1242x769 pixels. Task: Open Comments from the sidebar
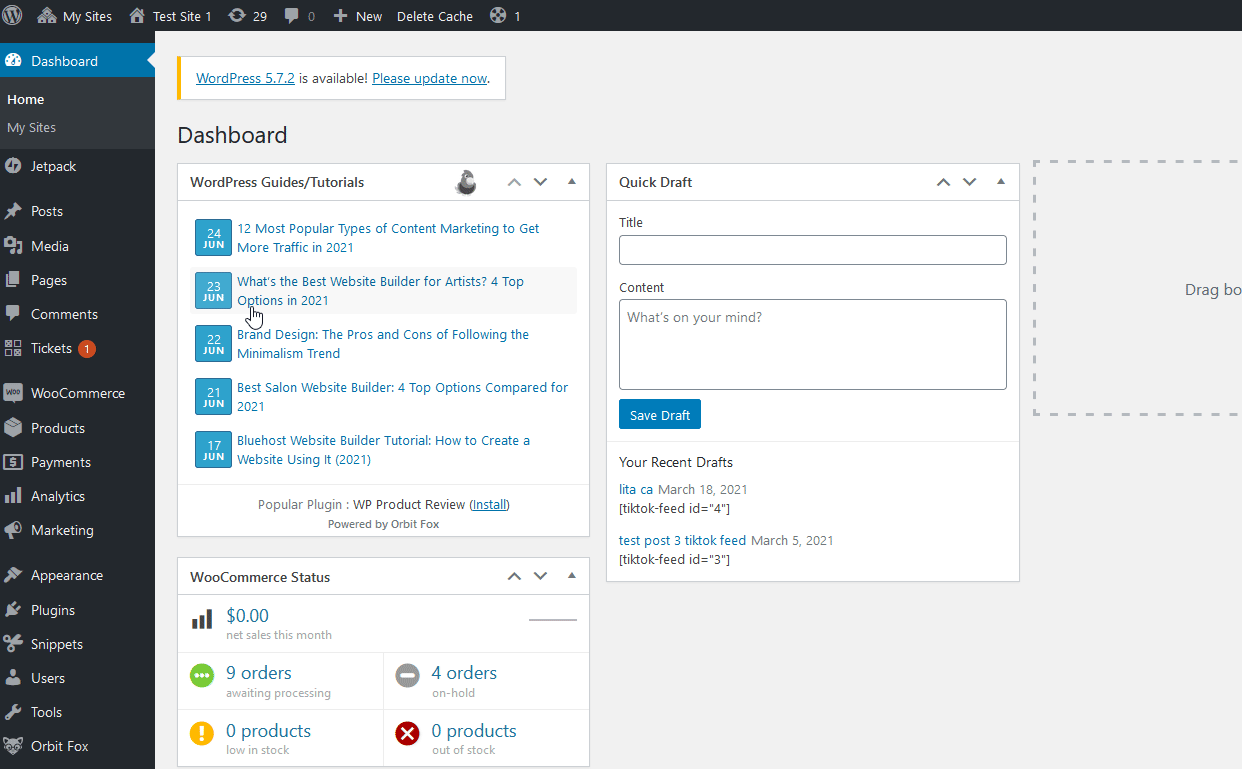(77, 314)
